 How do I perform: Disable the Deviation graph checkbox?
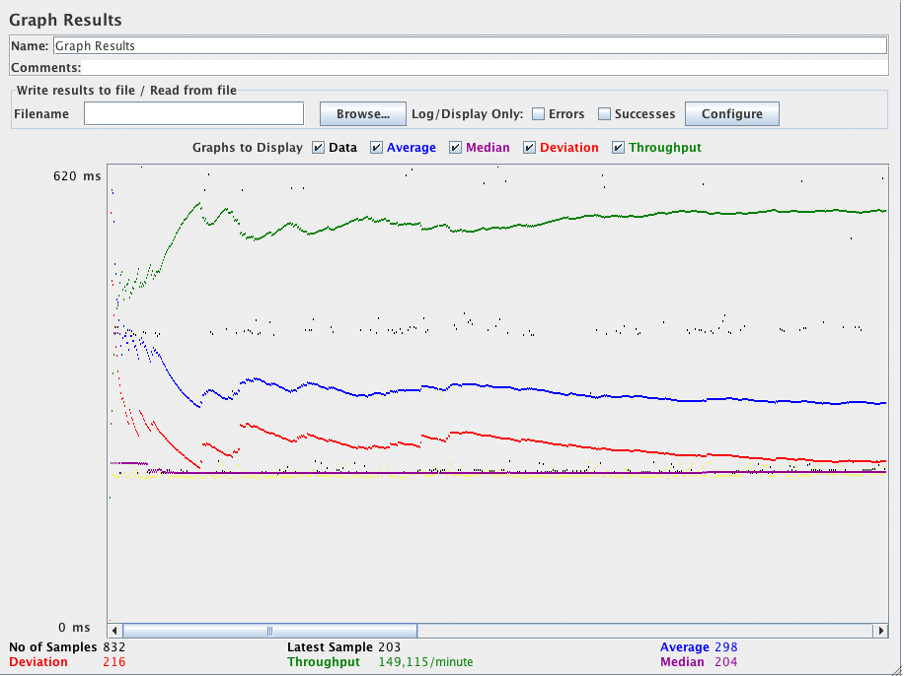pos(529,147)
